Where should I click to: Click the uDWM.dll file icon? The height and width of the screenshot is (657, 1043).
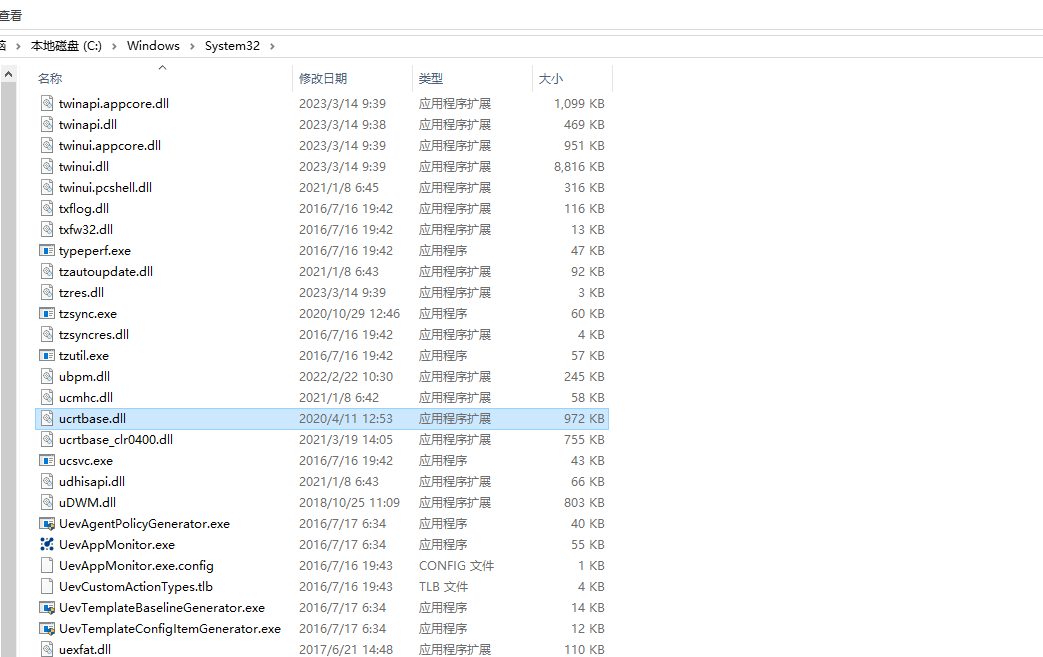46,502
